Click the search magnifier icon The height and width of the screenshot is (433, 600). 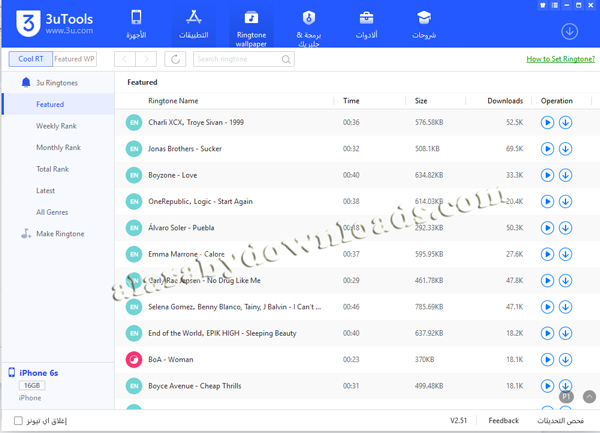tap(286, 60)
